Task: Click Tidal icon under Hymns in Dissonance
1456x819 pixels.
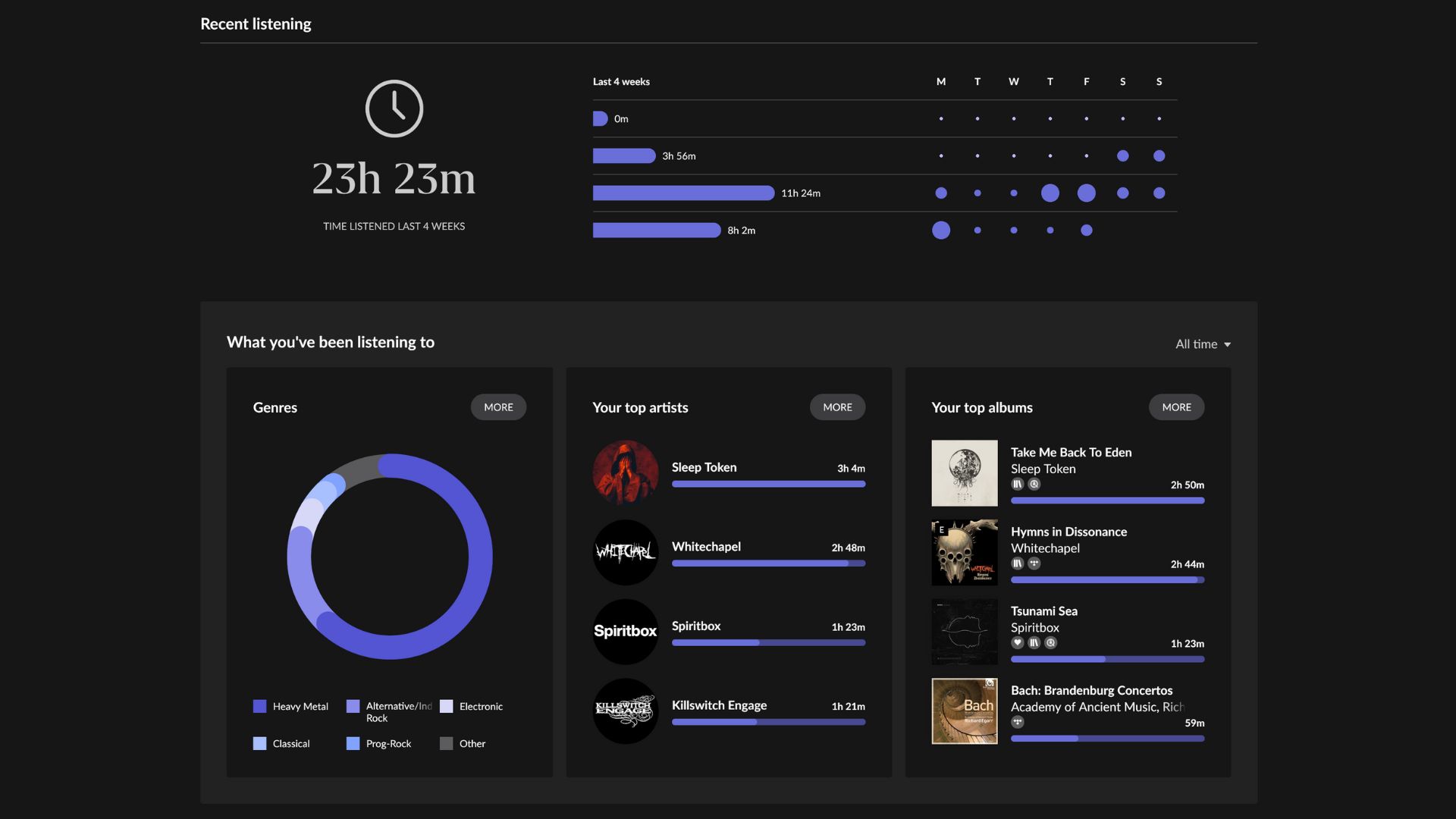Action: click(1034, 563)
